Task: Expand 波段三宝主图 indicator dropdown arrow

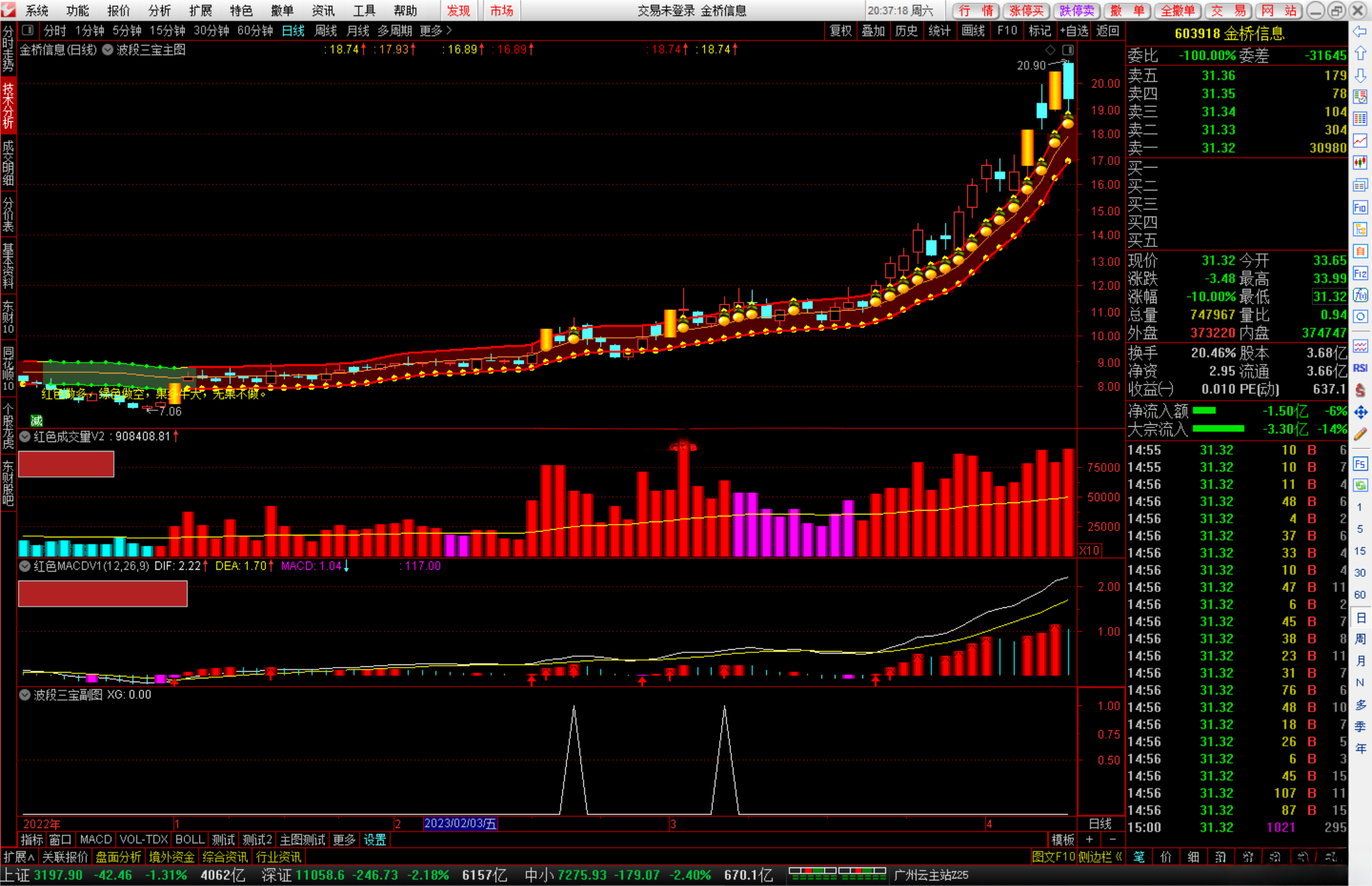Action: (107, 50)
